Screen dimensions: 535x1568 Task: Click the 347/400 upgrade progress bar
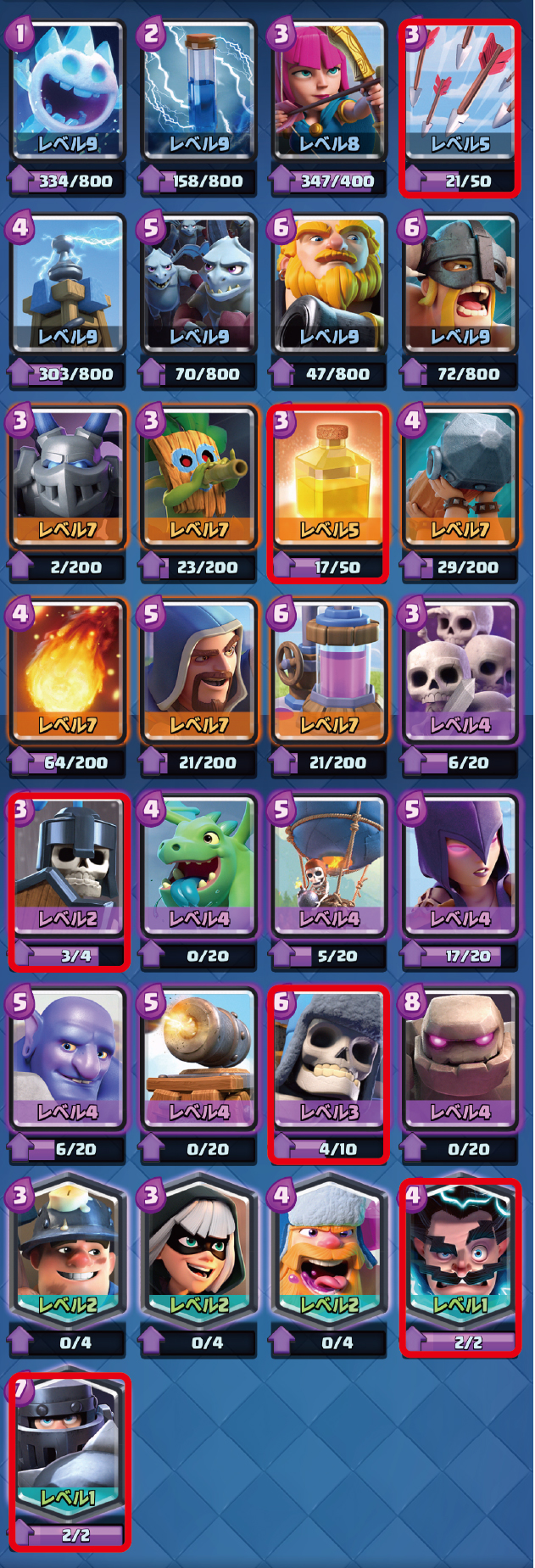click(x=328, y=181)
